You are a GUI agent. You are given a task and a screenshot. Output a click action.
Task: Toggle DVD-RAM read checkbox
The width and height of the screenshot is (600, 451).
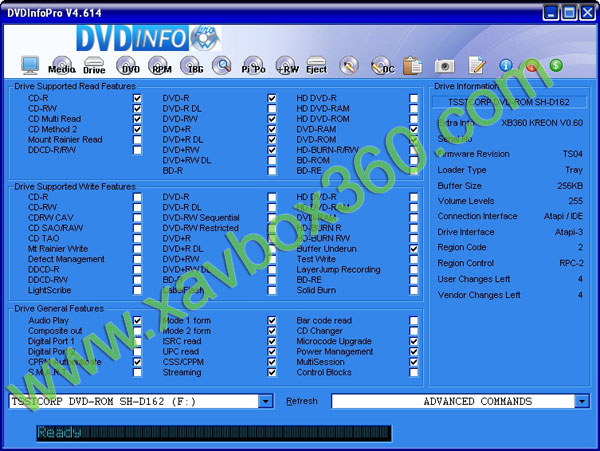coord(414,129)
